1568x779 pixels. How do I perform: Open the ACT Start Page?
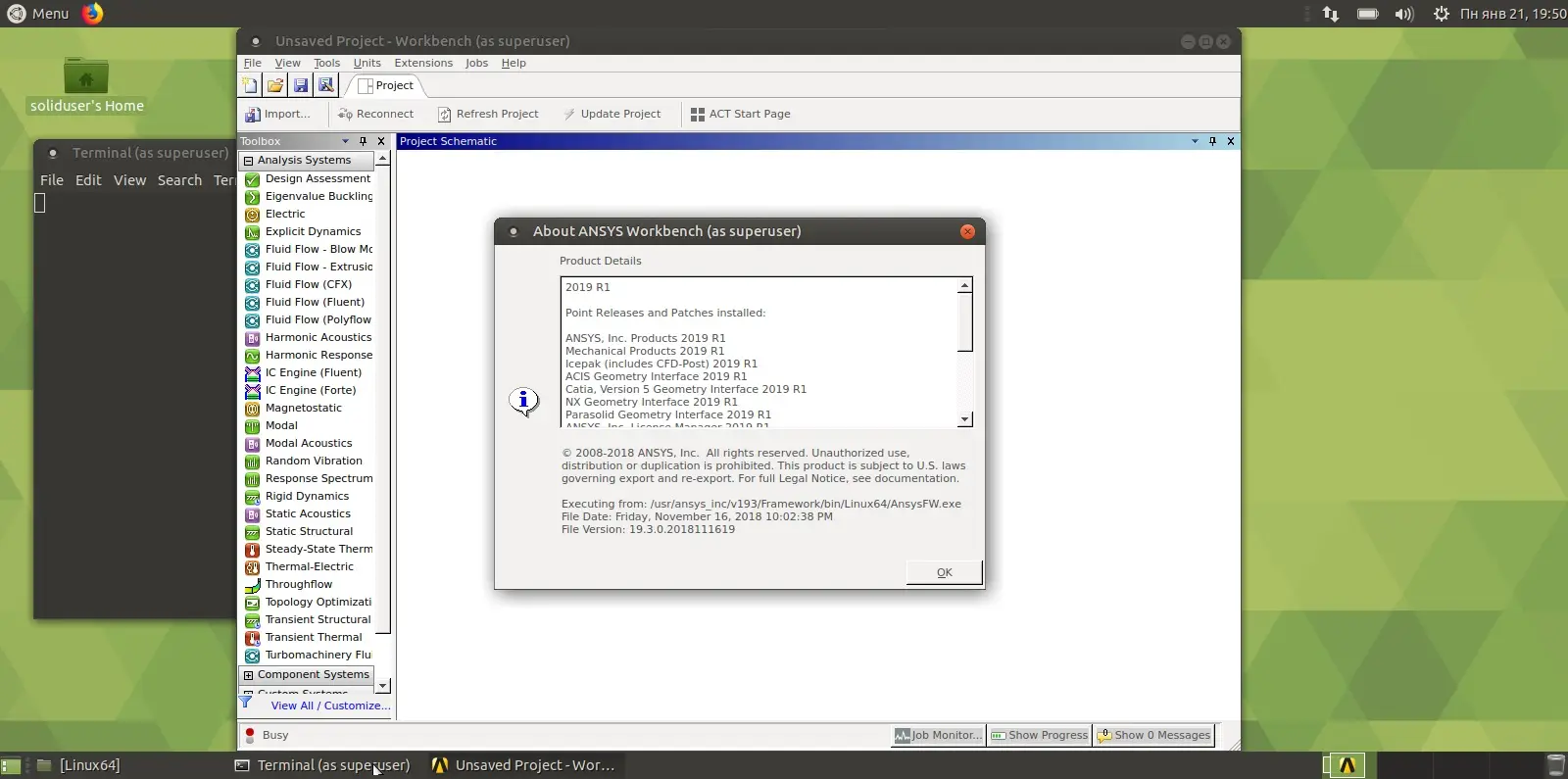(x=741, y=114)
